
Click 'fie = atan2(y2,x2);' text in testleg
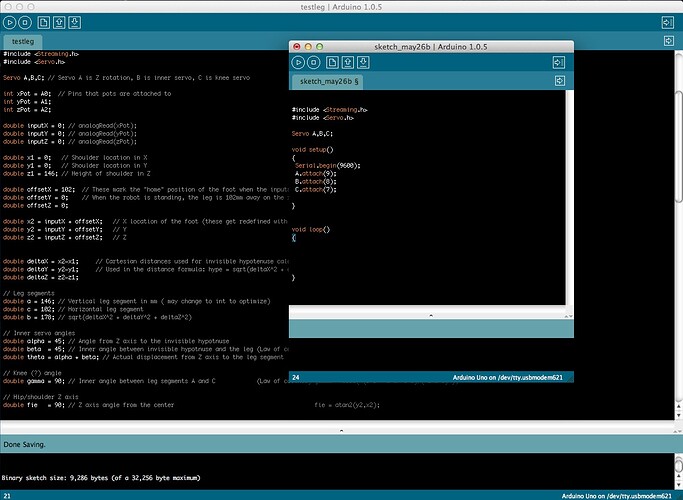tap(347, 405)
